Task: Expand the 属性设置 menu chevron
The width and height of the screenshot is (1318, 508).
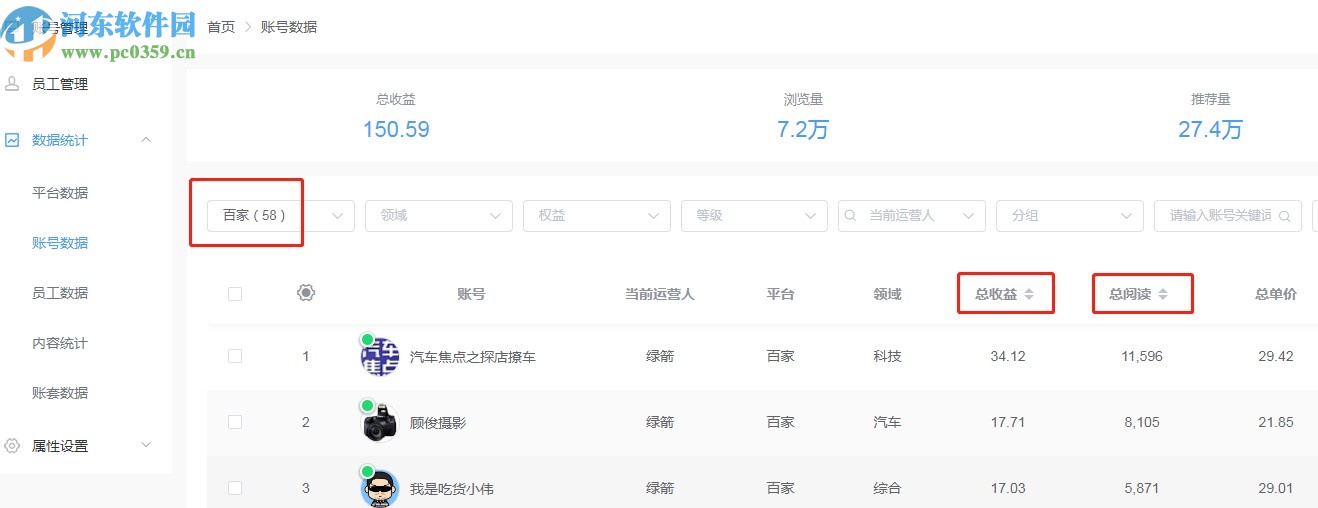Action: click(146, 445)
